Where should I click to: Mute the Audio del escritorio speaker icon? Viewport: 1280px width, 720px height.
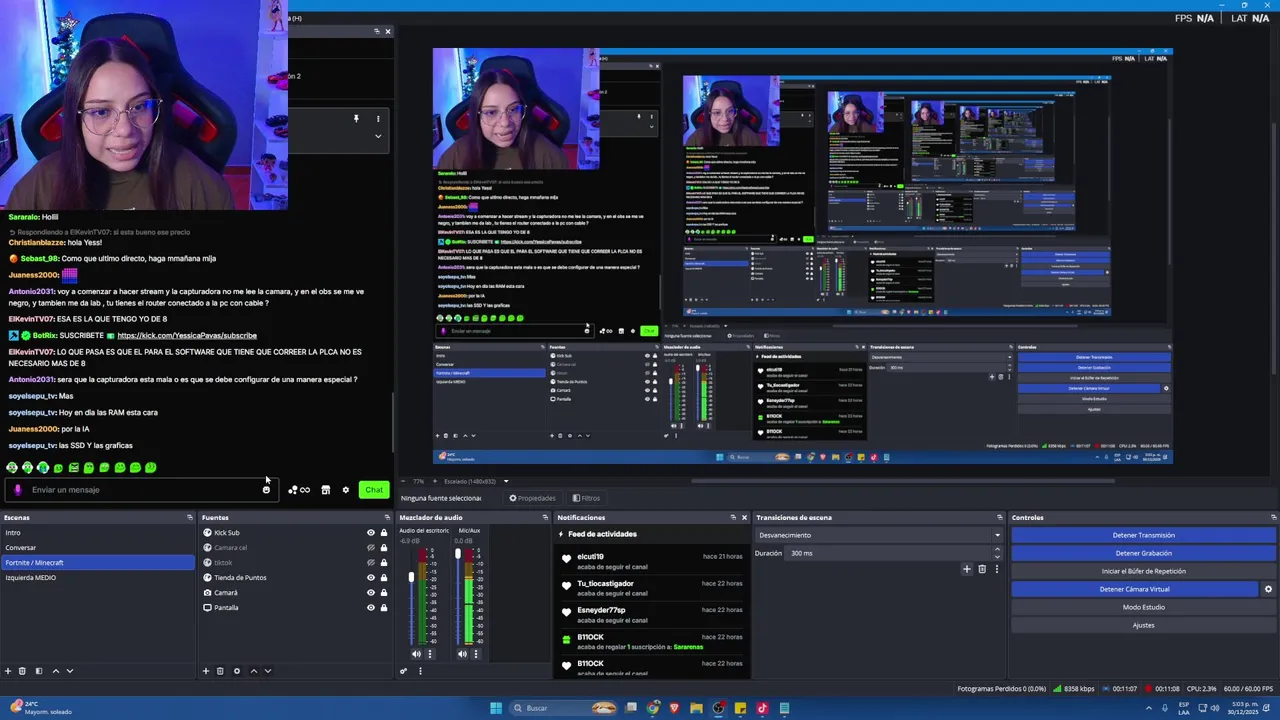[x=416, y=654]
